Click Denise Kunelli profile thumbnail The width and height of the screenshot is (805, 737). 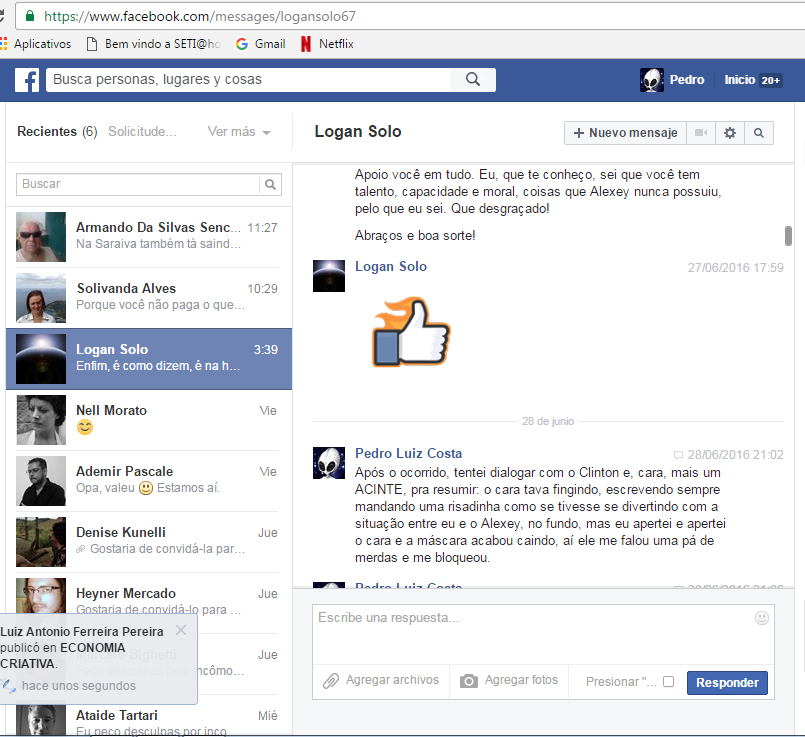coord(41,542)
